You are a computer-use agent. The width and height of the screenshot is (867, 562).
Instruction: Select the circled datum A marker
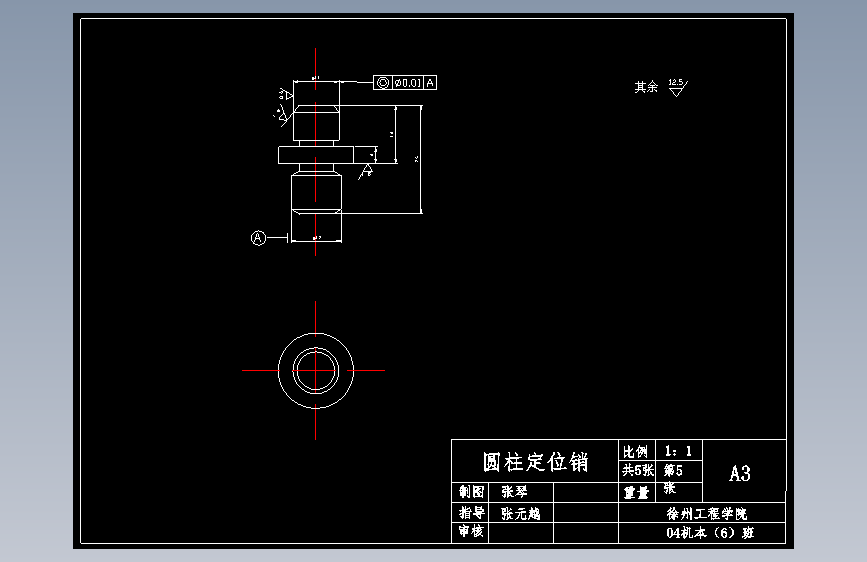258,238
